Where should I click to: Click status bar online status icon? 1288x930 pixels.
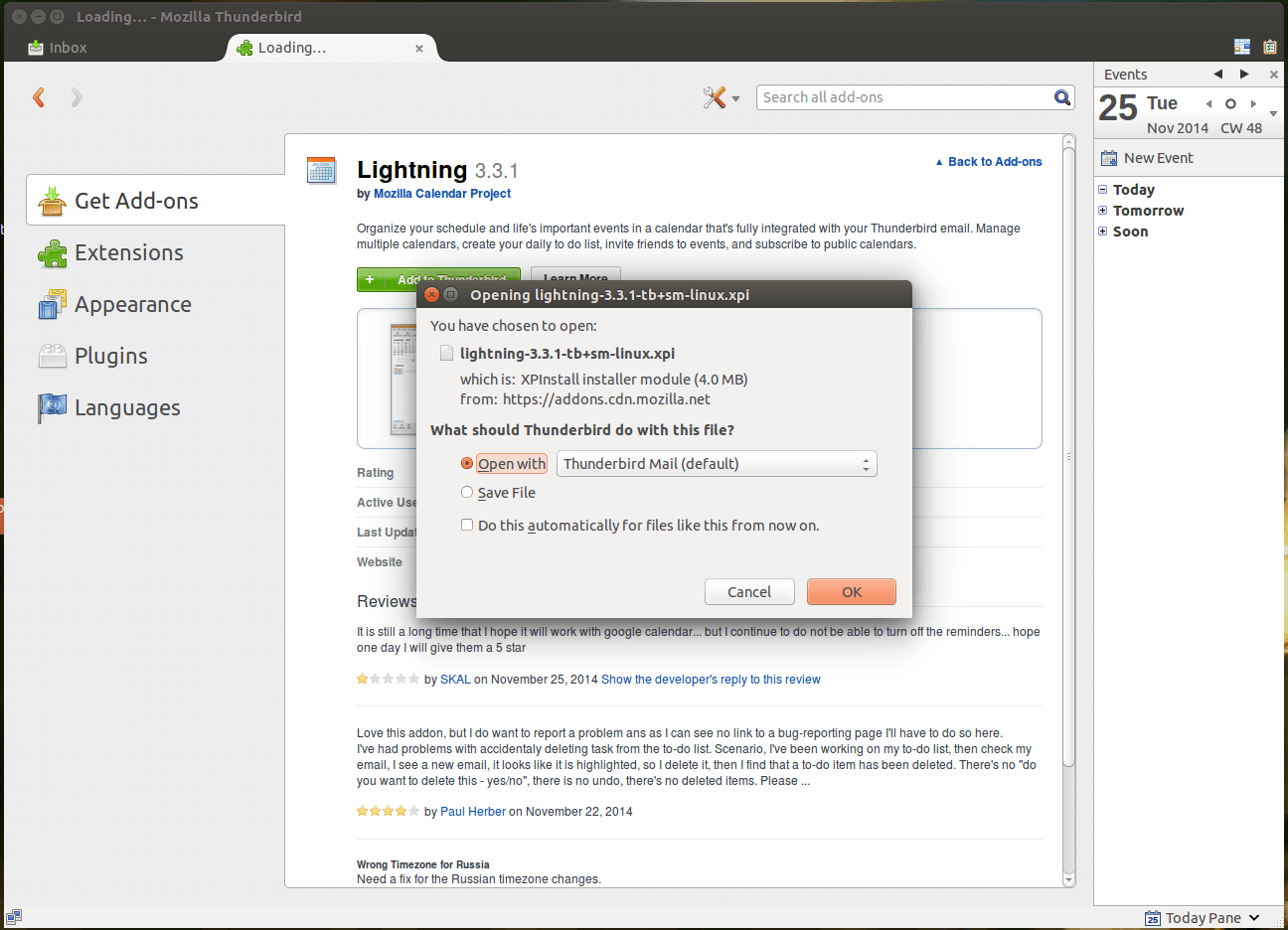pos(14,917)
